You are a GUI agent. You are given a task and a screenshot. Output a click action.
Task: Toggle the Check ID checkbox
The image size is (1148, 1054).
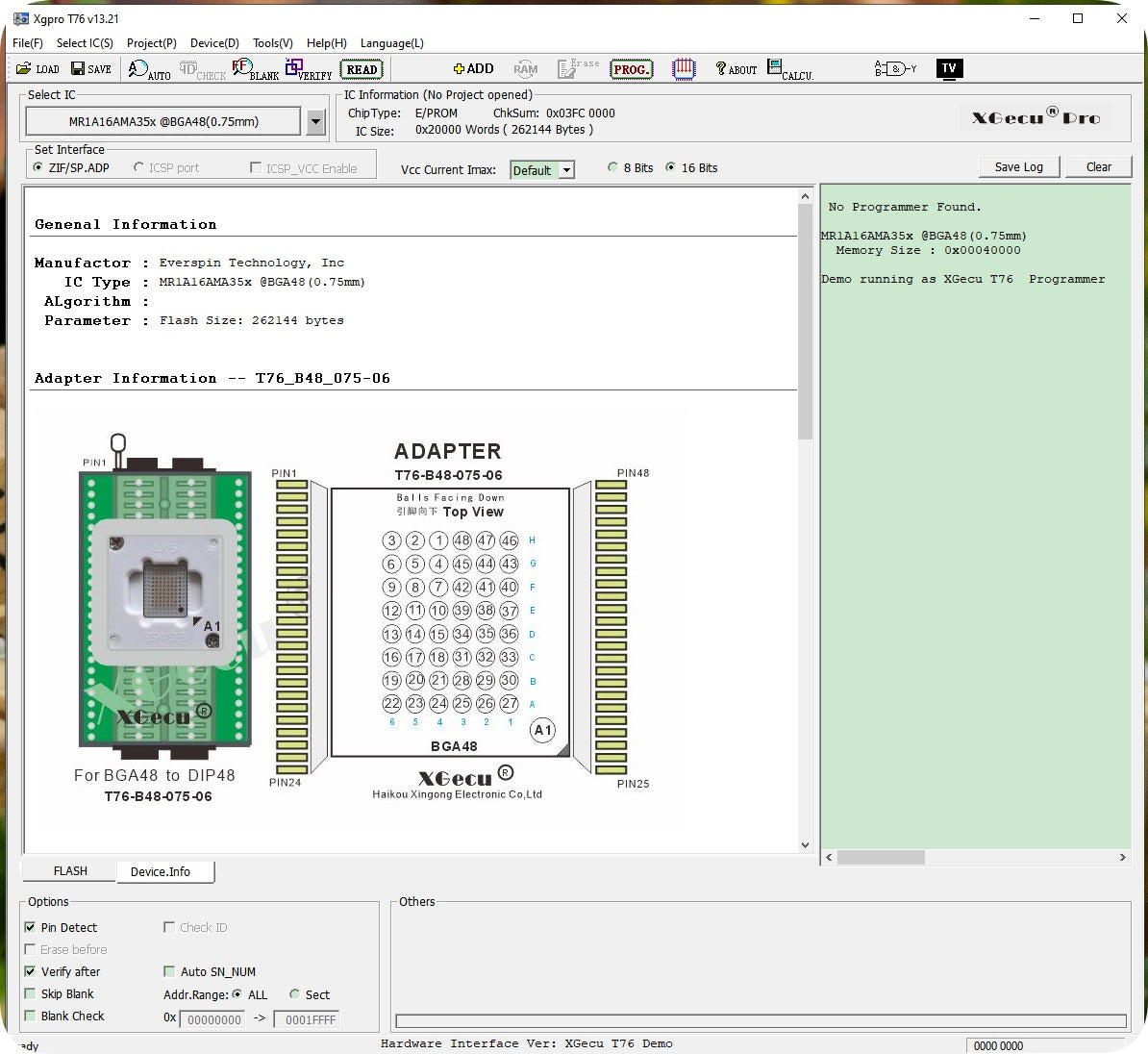click(x=168, y=927)
